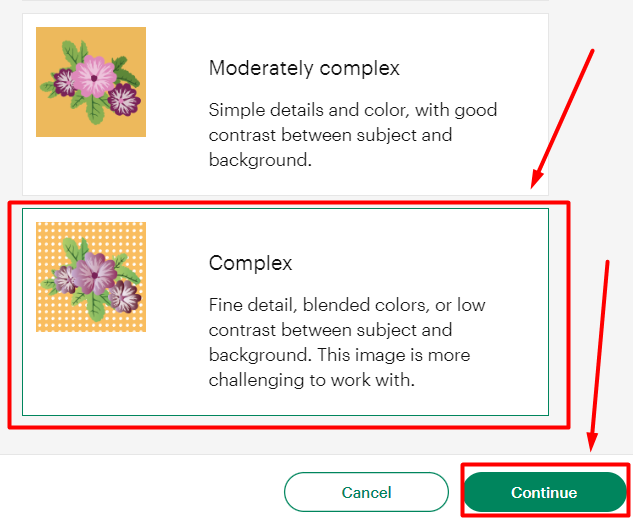Click the large pink flower in the top thumbnail

pos(94,76)
